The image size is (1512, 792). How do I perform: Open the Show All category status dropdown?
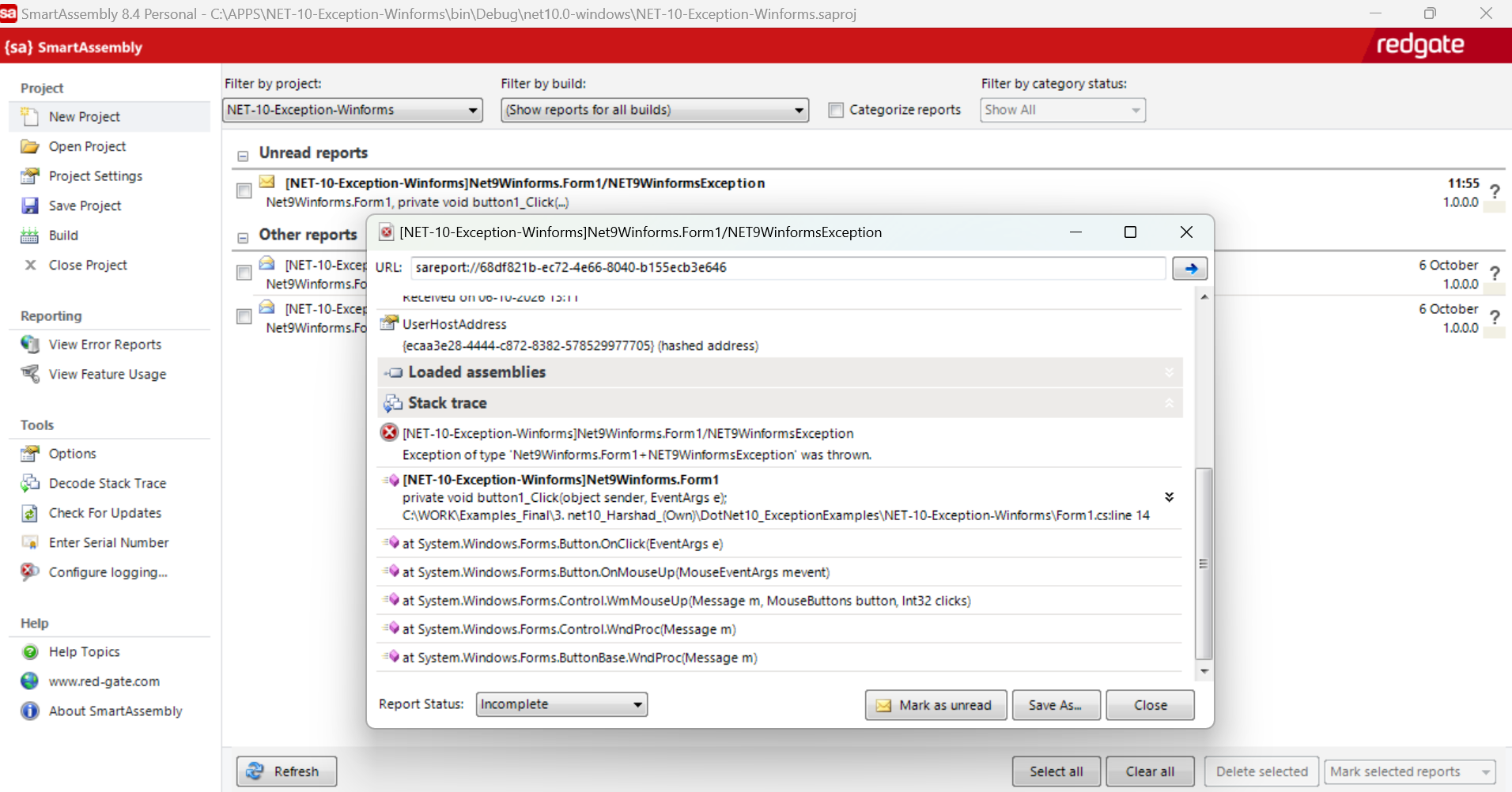(1063, 110)
